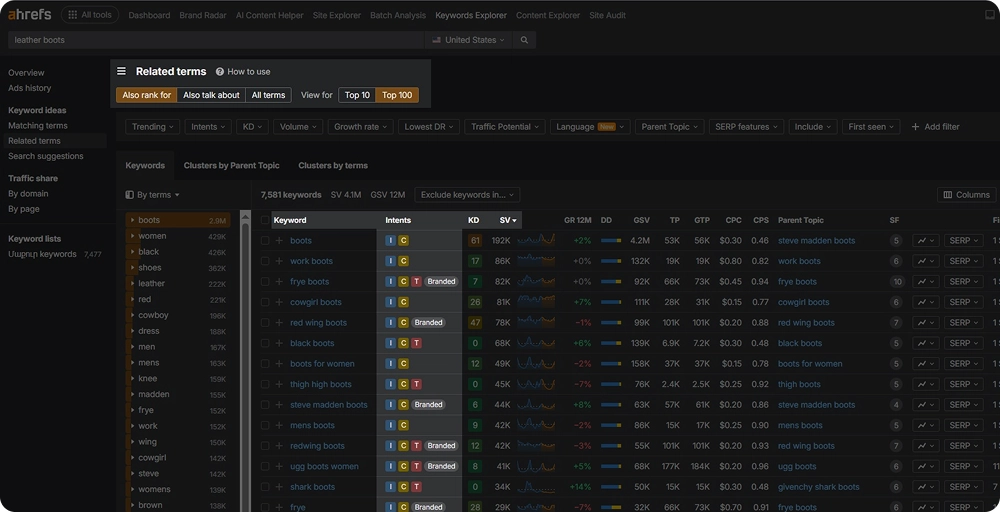Viewport: 1000px width, 512px height.
Task: Click the plus icon next to cowgirl boots
Action: pos(279,302)
